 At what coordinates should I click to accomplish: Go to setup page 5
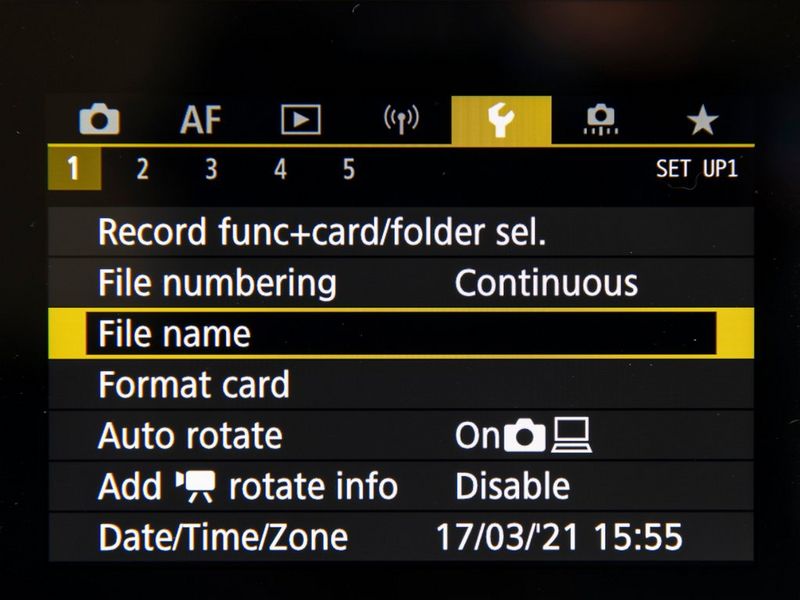pyautogui.click(x=348, y=169)
